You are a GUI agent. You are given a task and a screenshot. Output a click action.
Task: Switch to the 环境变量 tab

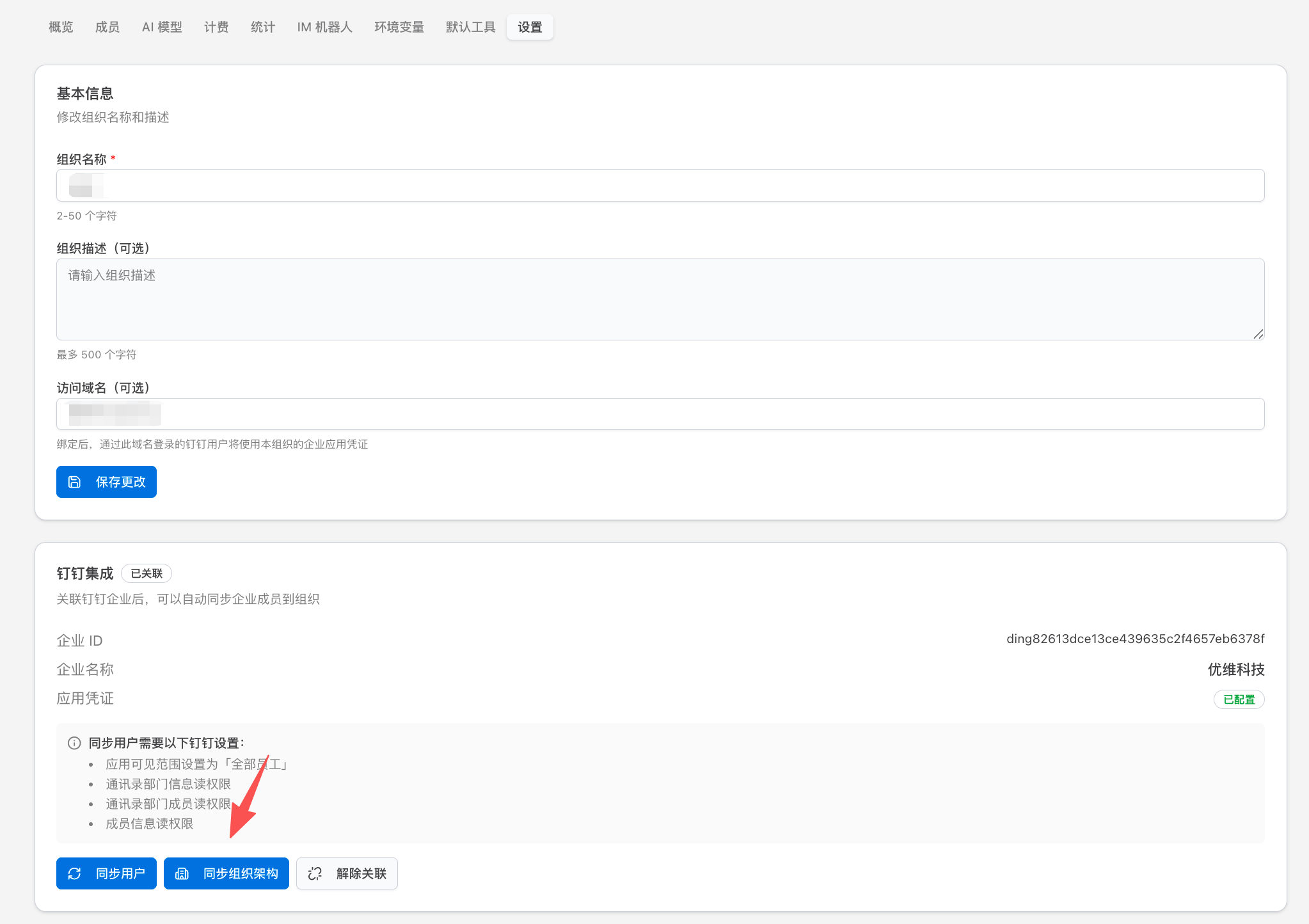tap(399, 27)
